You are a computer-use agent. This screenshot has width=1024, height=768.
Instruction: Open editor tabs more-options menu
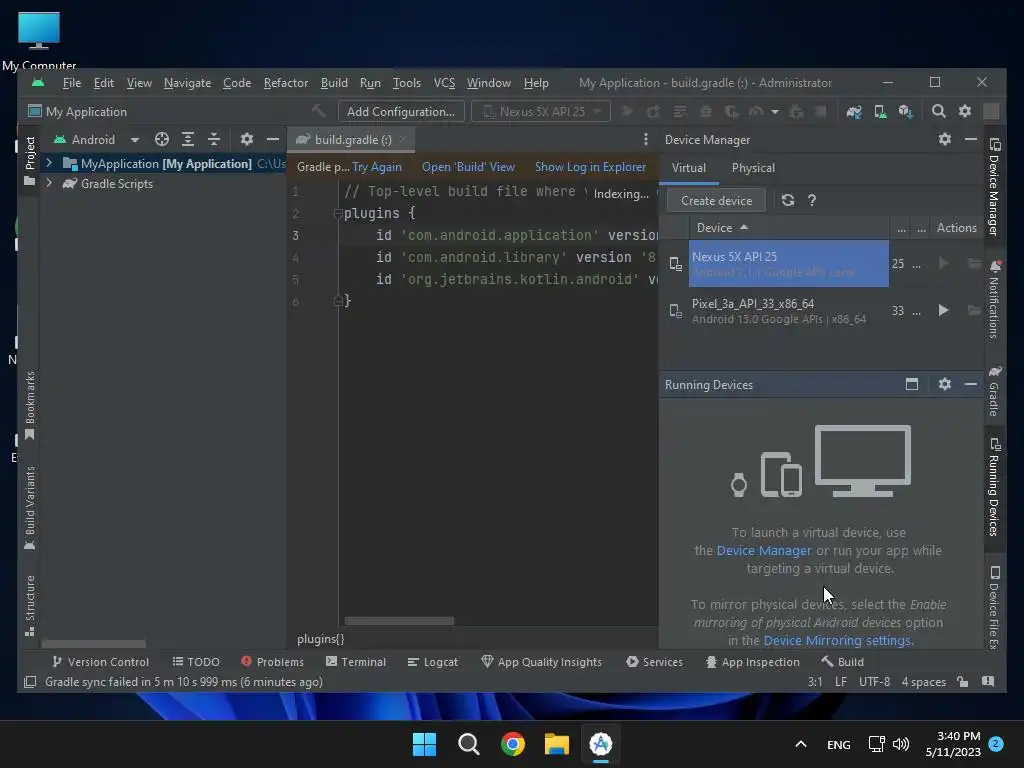coord(645,139)
